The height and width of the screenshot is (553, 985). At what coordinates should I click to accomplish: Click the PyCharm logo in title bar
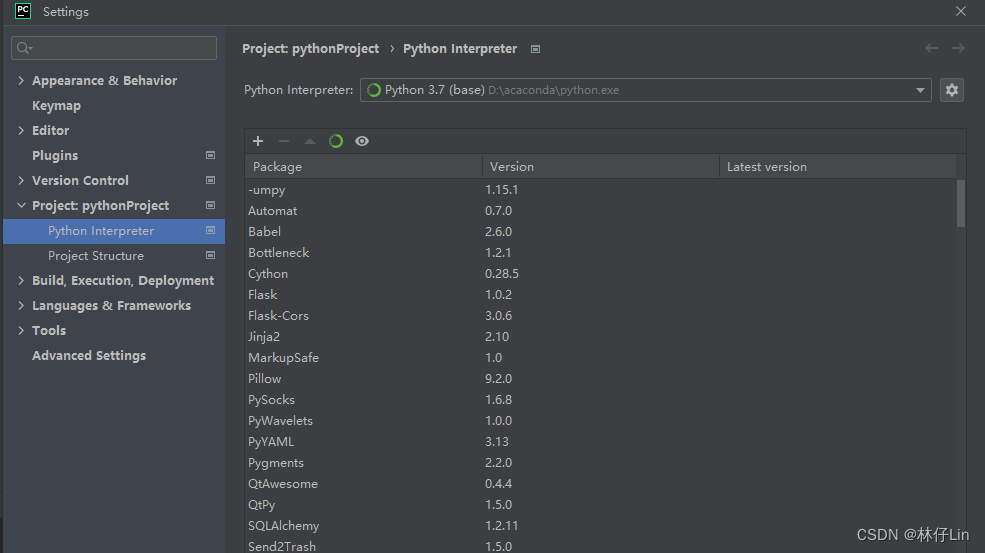coord(23,11)
